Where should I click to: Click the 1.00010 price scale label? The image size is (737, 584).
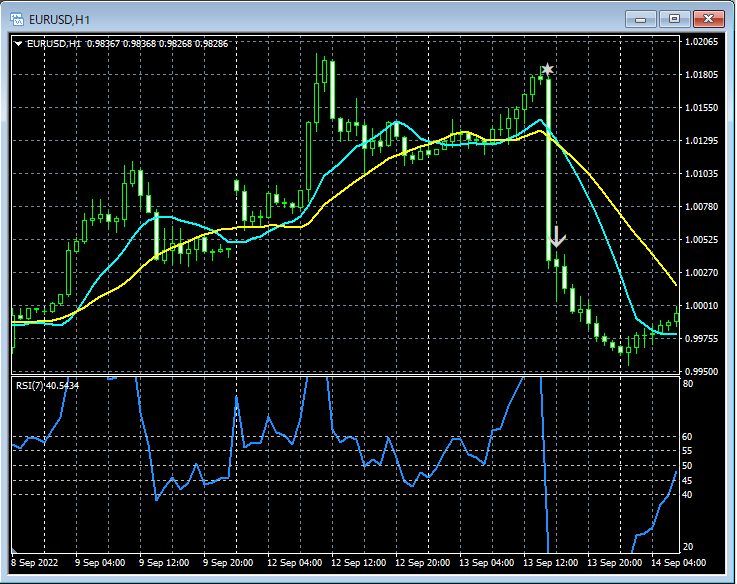[701, 306]
